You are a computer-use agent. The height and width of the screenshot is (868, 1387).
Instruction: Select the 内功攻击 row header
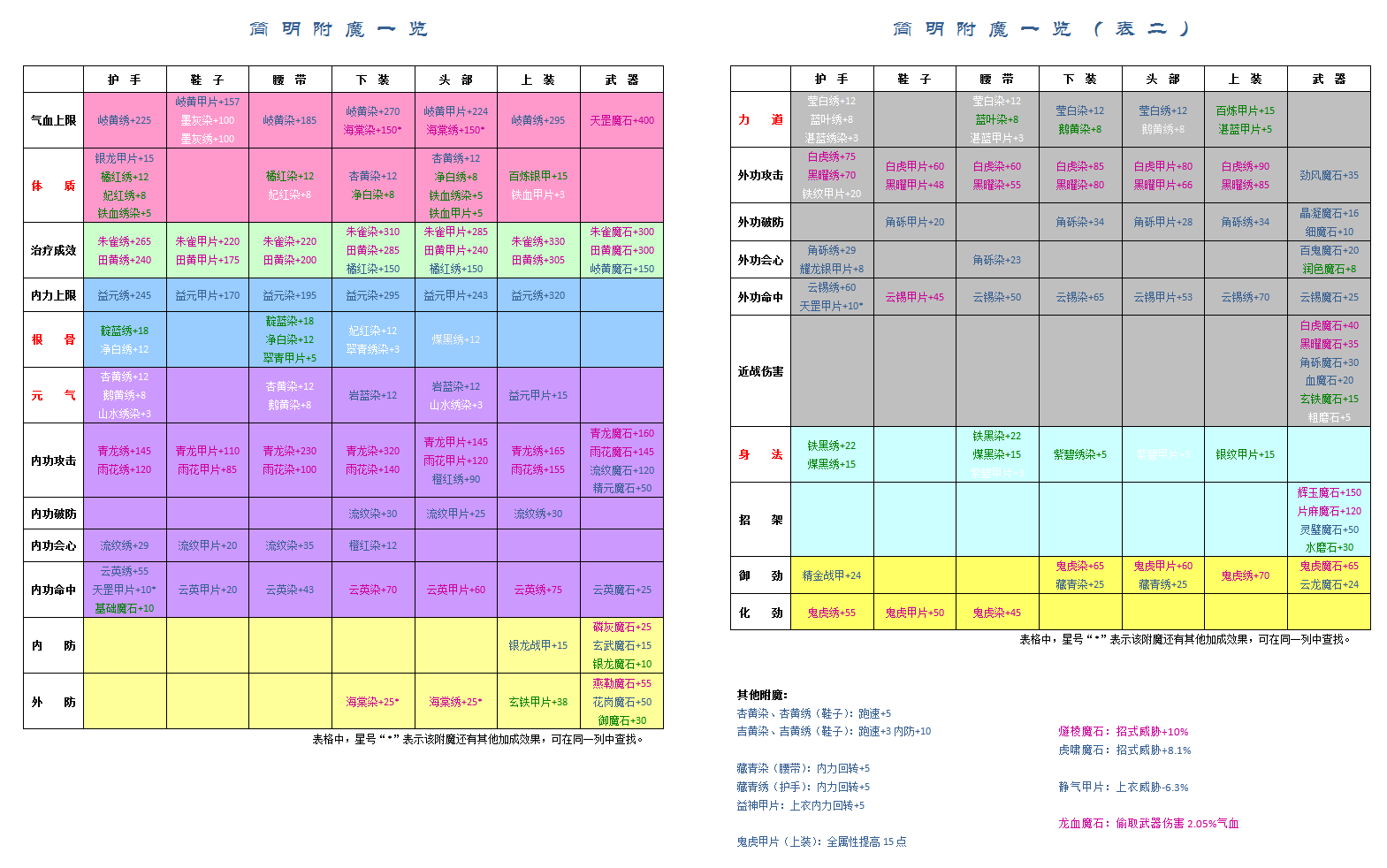[x=53, y=461]
